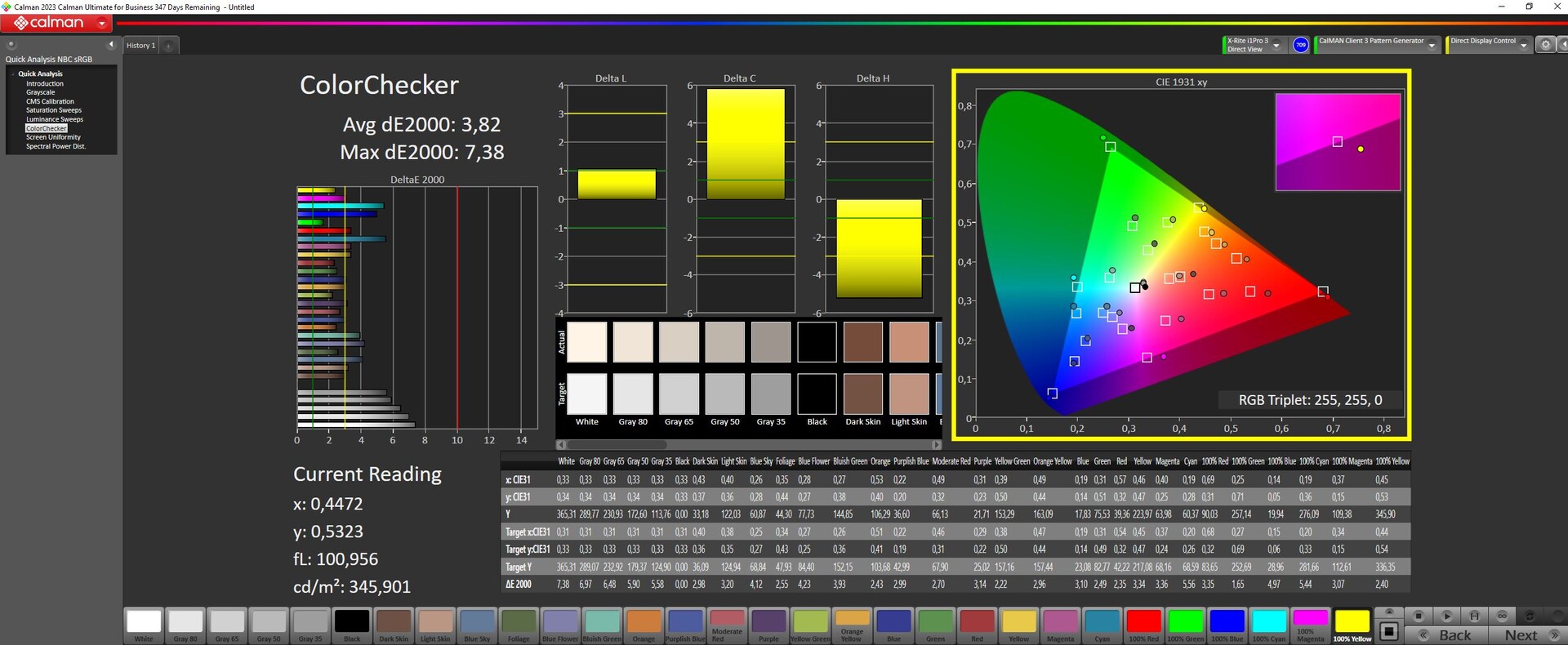
Task: Click the read single measurement bracket icon
Action: pos(1474,616)
